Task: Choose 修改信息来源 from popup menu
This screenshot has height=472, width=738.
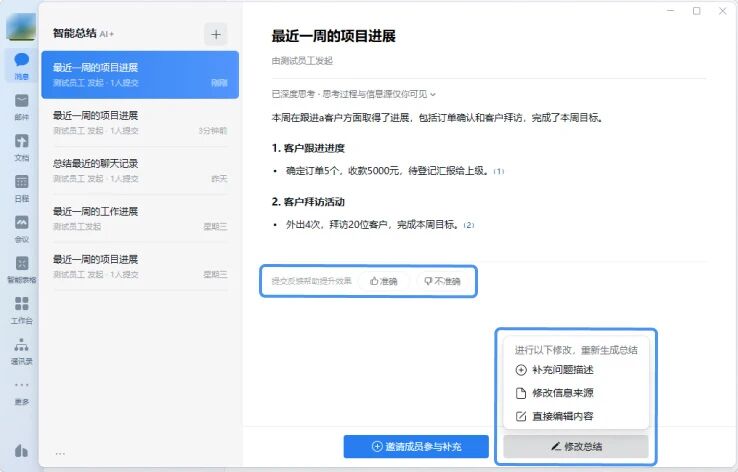Action: tap(564, 393)
